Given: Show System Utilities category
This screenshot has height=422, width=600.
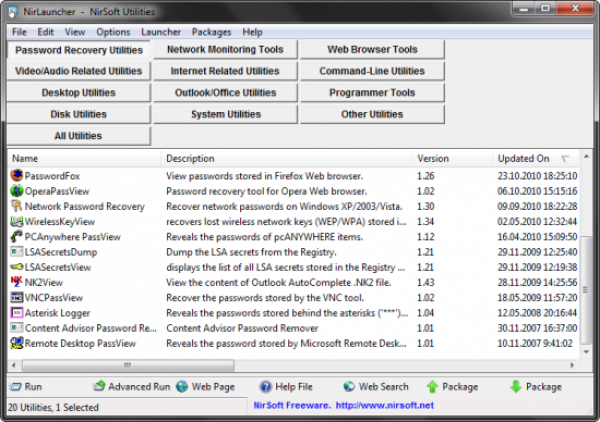Looking at the screenshot, I should coord(225,114).
